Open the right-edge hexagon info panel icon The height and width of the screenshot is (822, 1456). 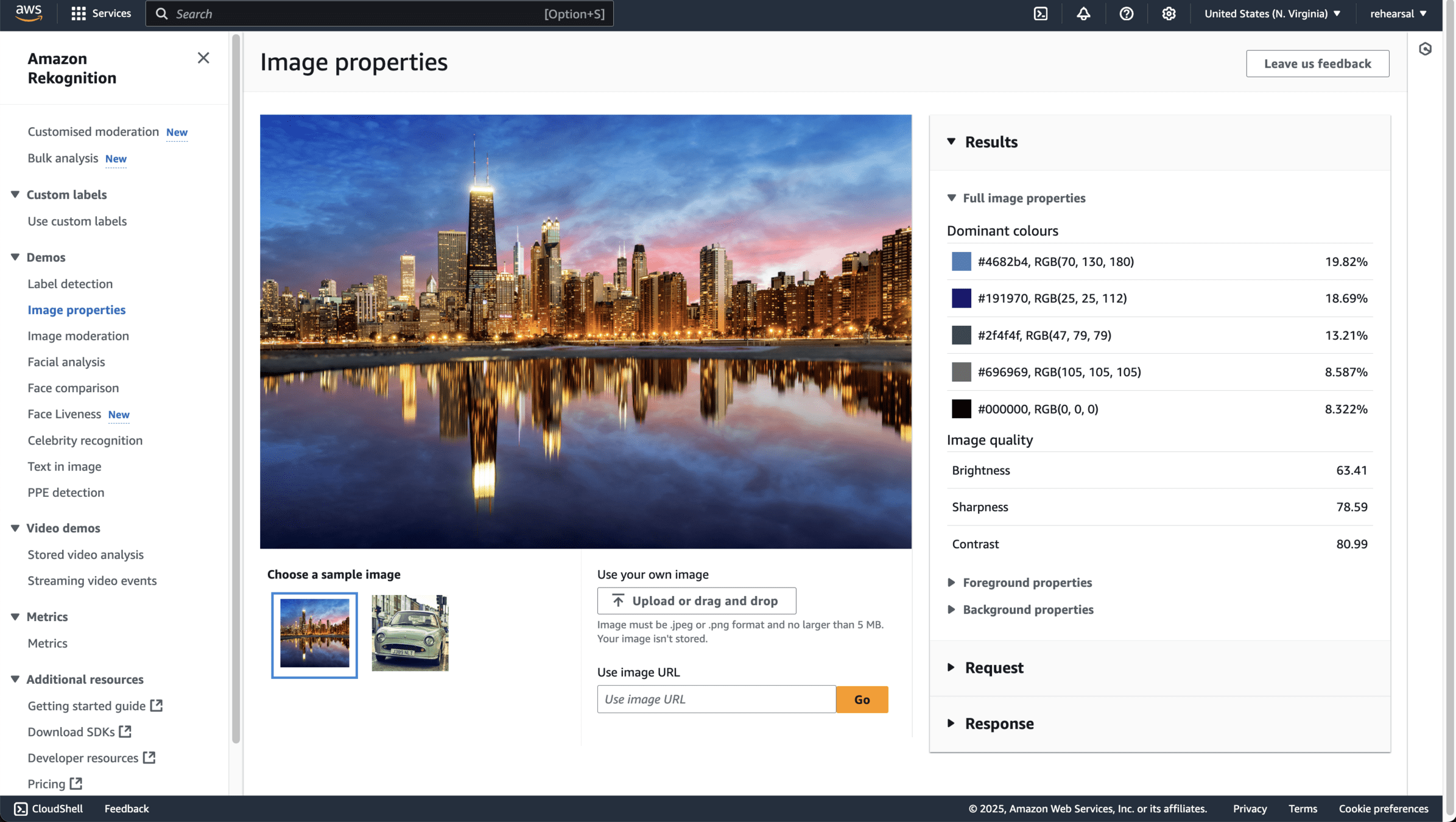point(1425,49)
